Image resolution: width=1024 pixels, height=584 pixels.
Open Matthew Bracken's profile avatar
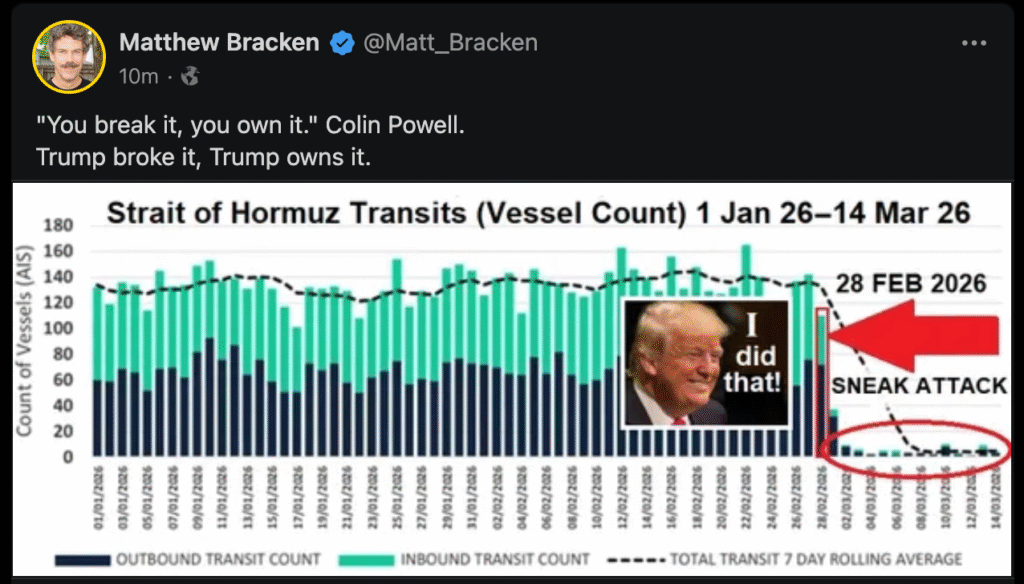click(x=69, y=56)
